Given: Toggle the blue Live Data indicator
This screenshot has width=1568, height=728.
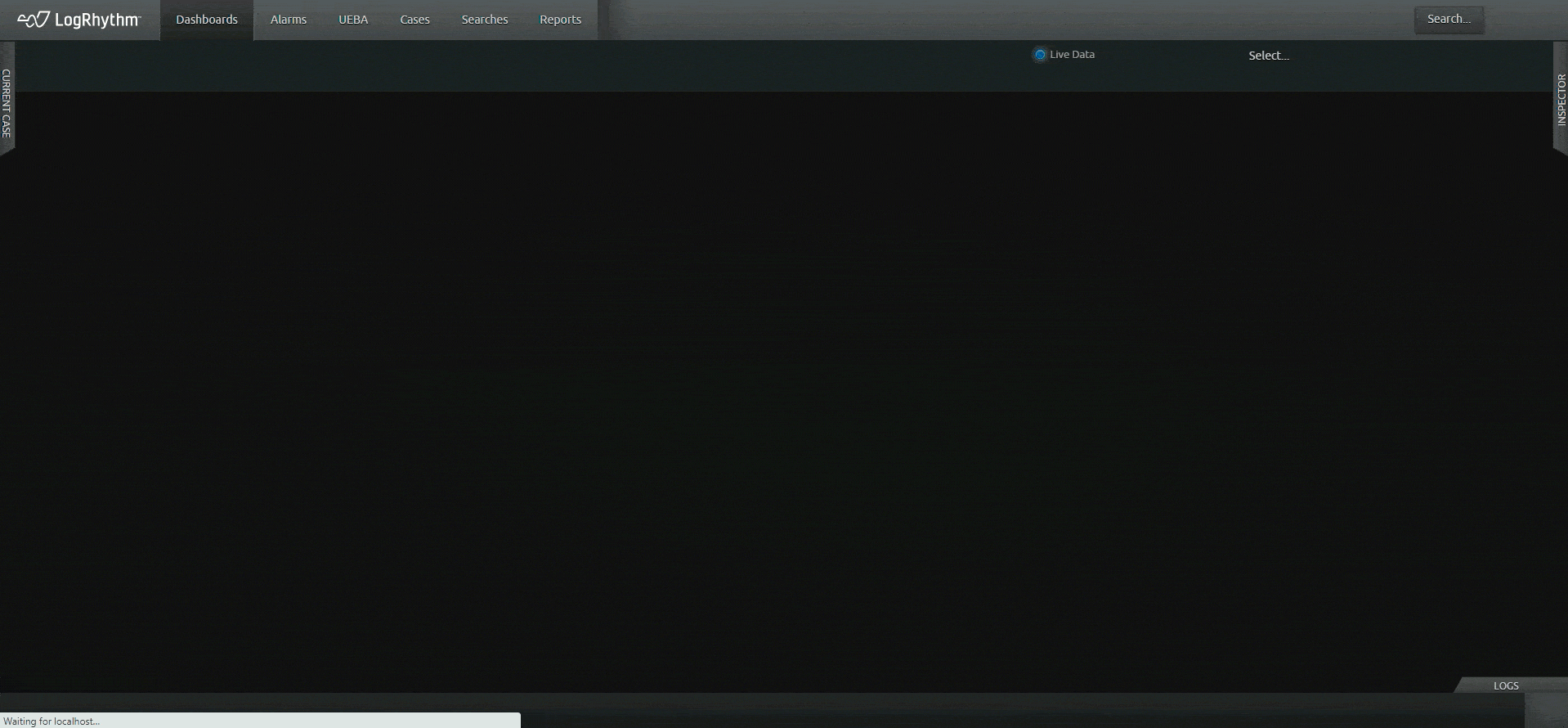Looking at the screenshot, I should tap(1040, 55).
